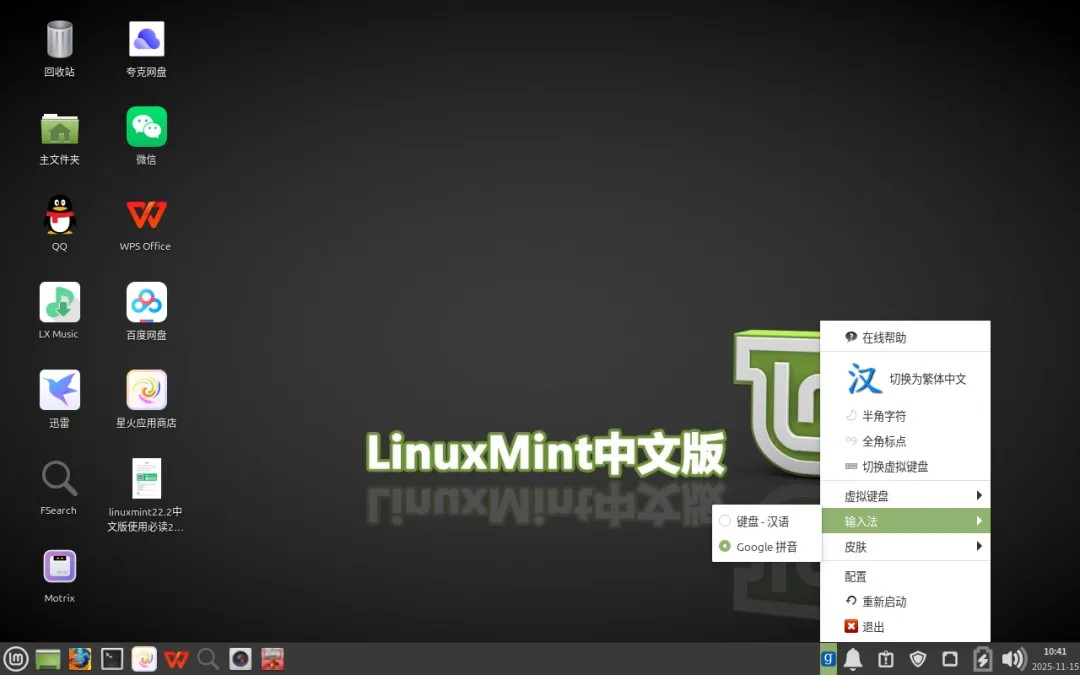The width and height of the screenshot is (1080, 675).
Task: Launch Motrix download manager desktop icon
Action: [x=59, y=566]
